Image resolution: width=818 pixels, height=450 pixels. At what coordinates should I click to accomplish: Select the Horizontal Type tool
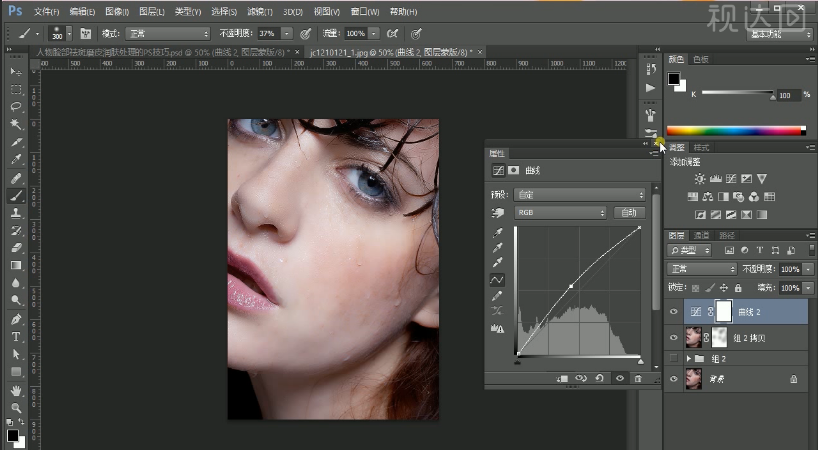[16, 337]
